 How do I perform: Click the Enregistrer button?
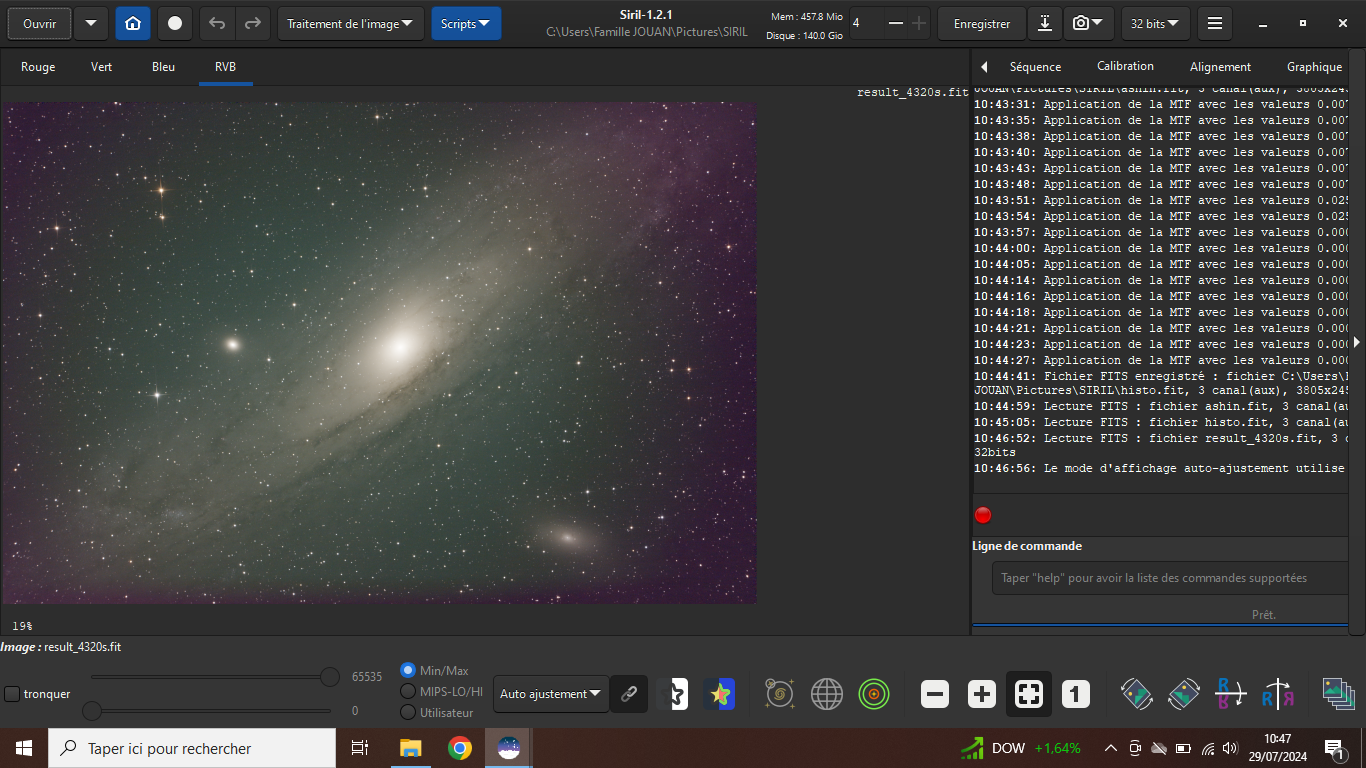click(982, 23)
